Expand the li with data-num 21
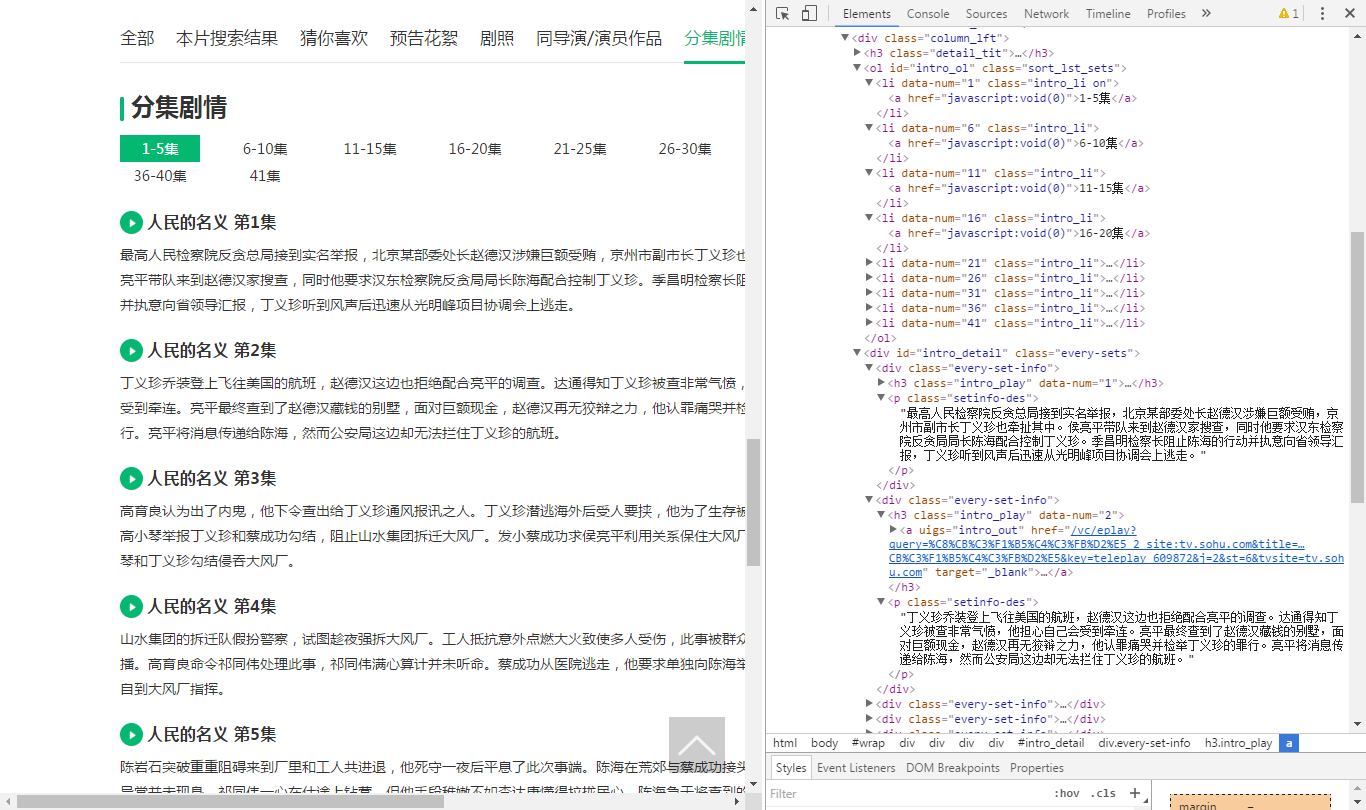 point(869,262)
